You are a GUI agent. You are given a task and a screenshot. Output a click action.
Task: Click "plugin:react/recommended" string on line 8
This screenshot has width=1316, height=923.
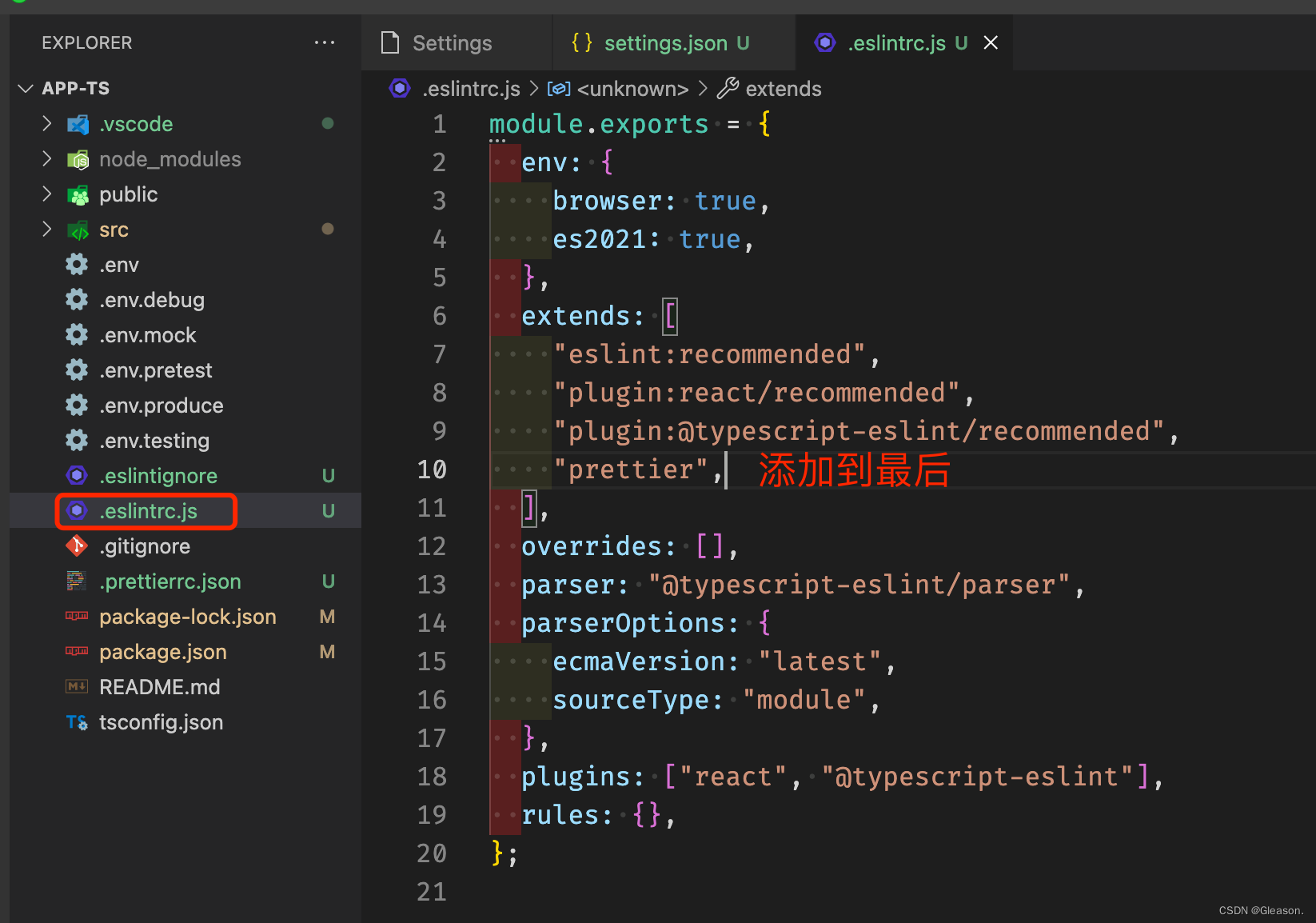[756, 393]
